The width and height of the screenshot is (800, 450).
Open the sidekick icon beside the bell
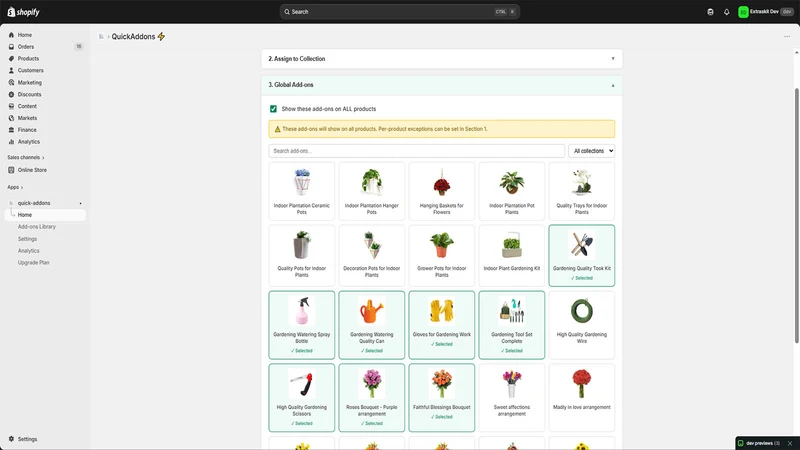pyautogui.click(x=710, y=12)
